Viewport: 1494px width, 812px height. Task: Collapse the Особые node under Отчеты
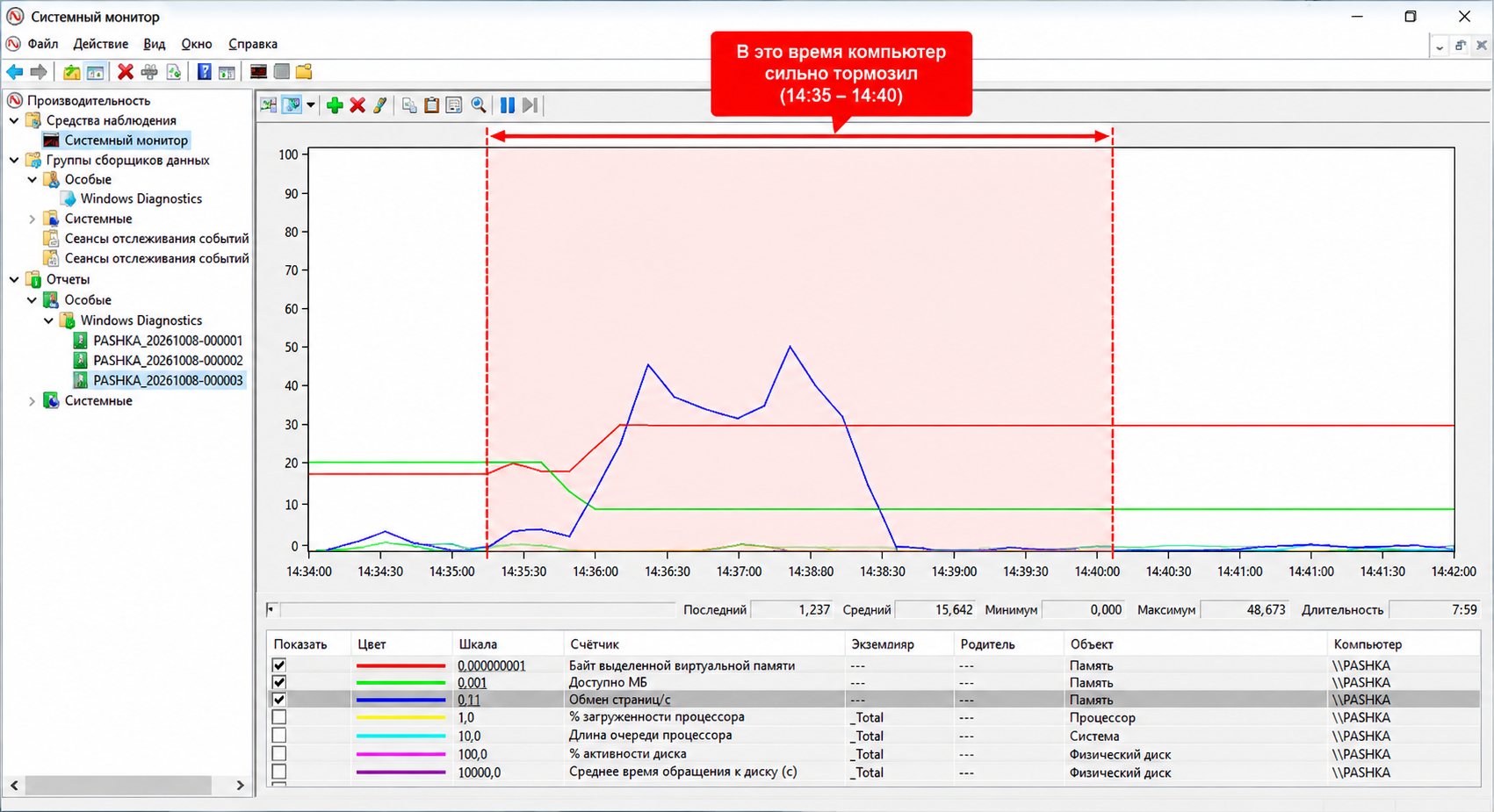pos(32,300)
